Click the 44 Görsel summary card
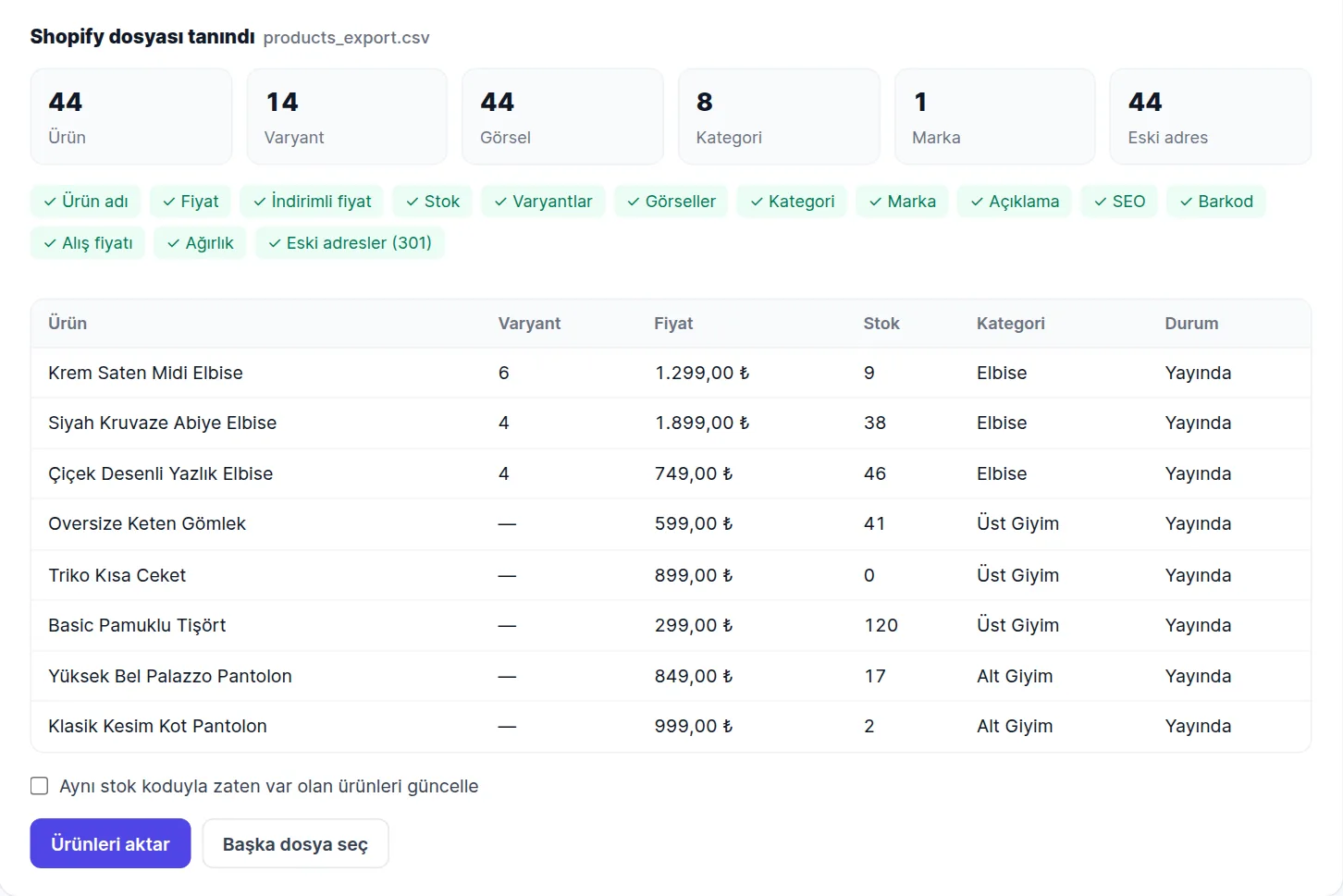 (562, 117)
